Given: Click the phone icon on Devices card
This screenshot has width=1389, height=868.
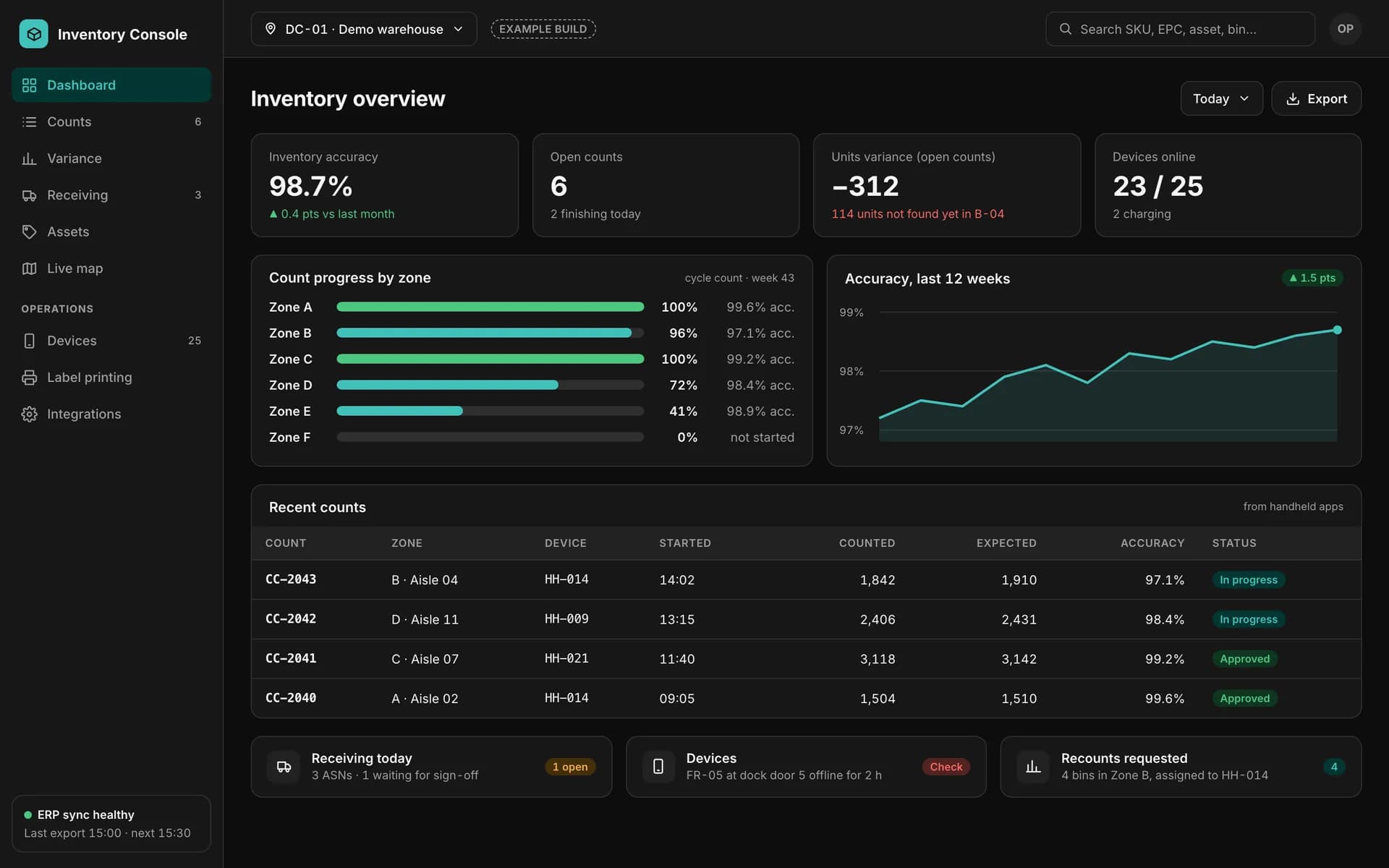Looking at the screenshot, I should [658, 767].
